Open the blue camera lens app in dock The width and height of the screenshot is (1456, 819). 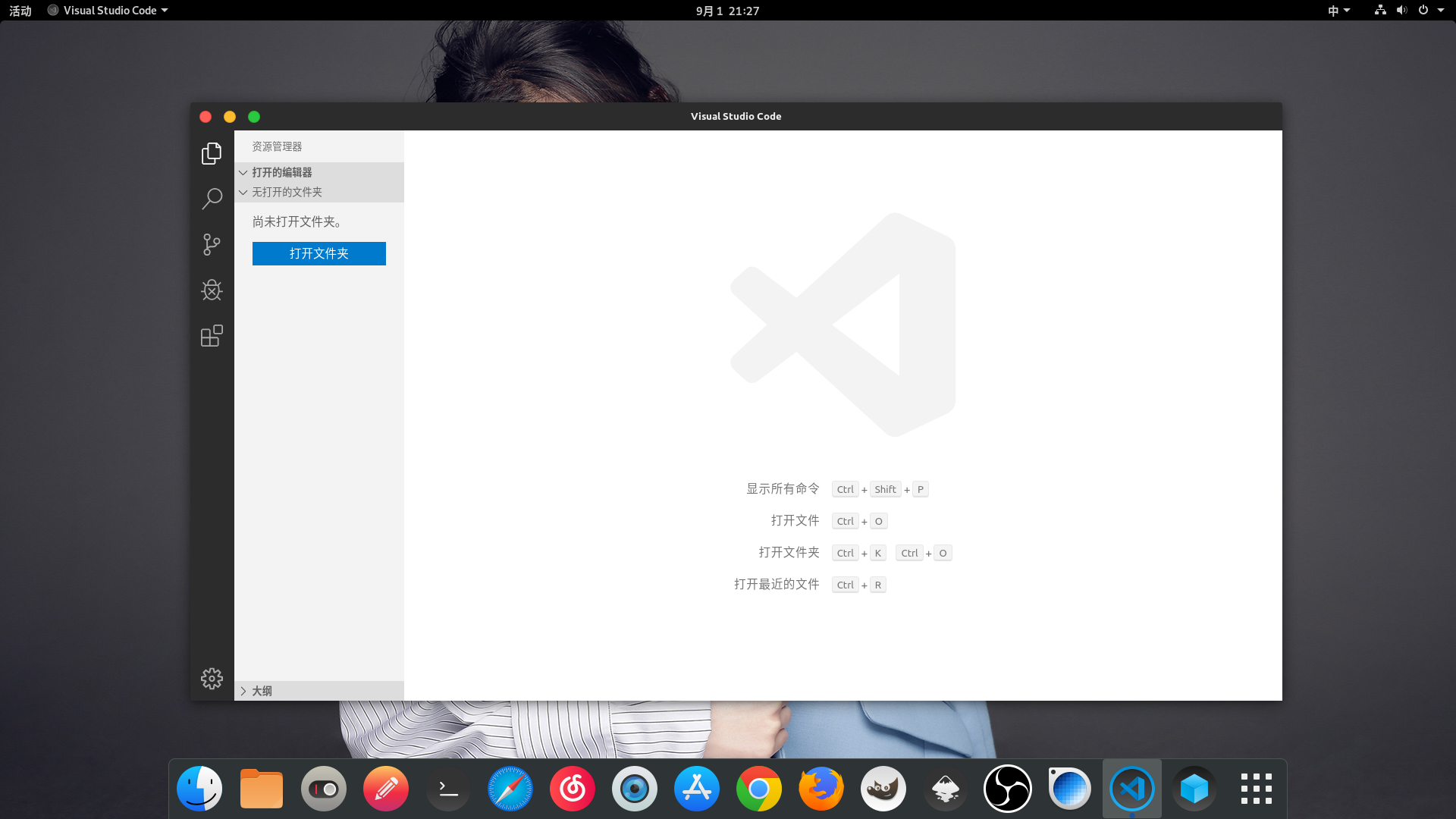tap(635, 789)
